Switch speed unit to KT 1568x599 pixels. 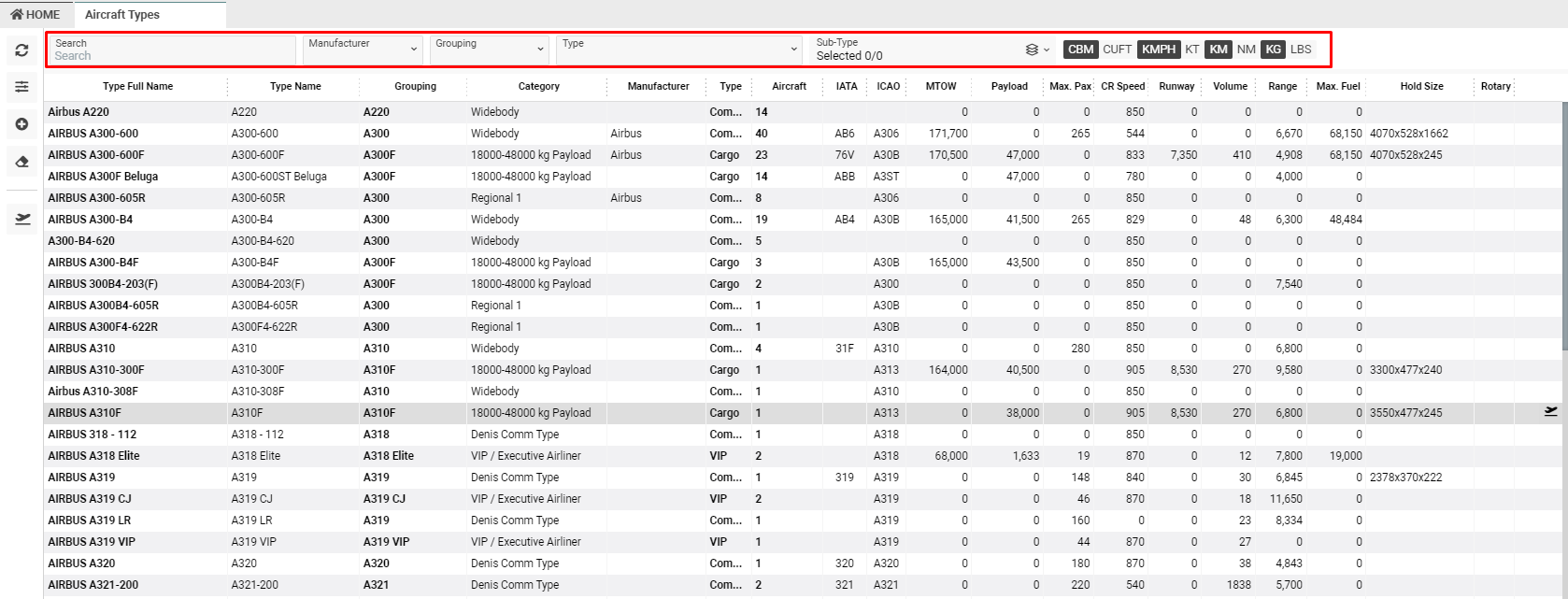click(1191, 50)
